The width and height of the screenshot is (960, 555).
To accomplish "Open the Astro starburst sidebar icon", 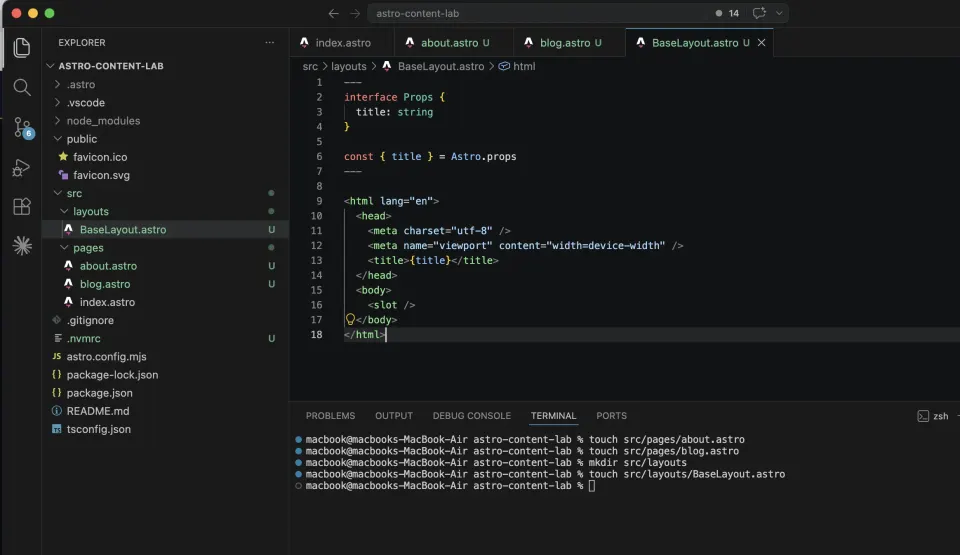I will coord(22,246).
